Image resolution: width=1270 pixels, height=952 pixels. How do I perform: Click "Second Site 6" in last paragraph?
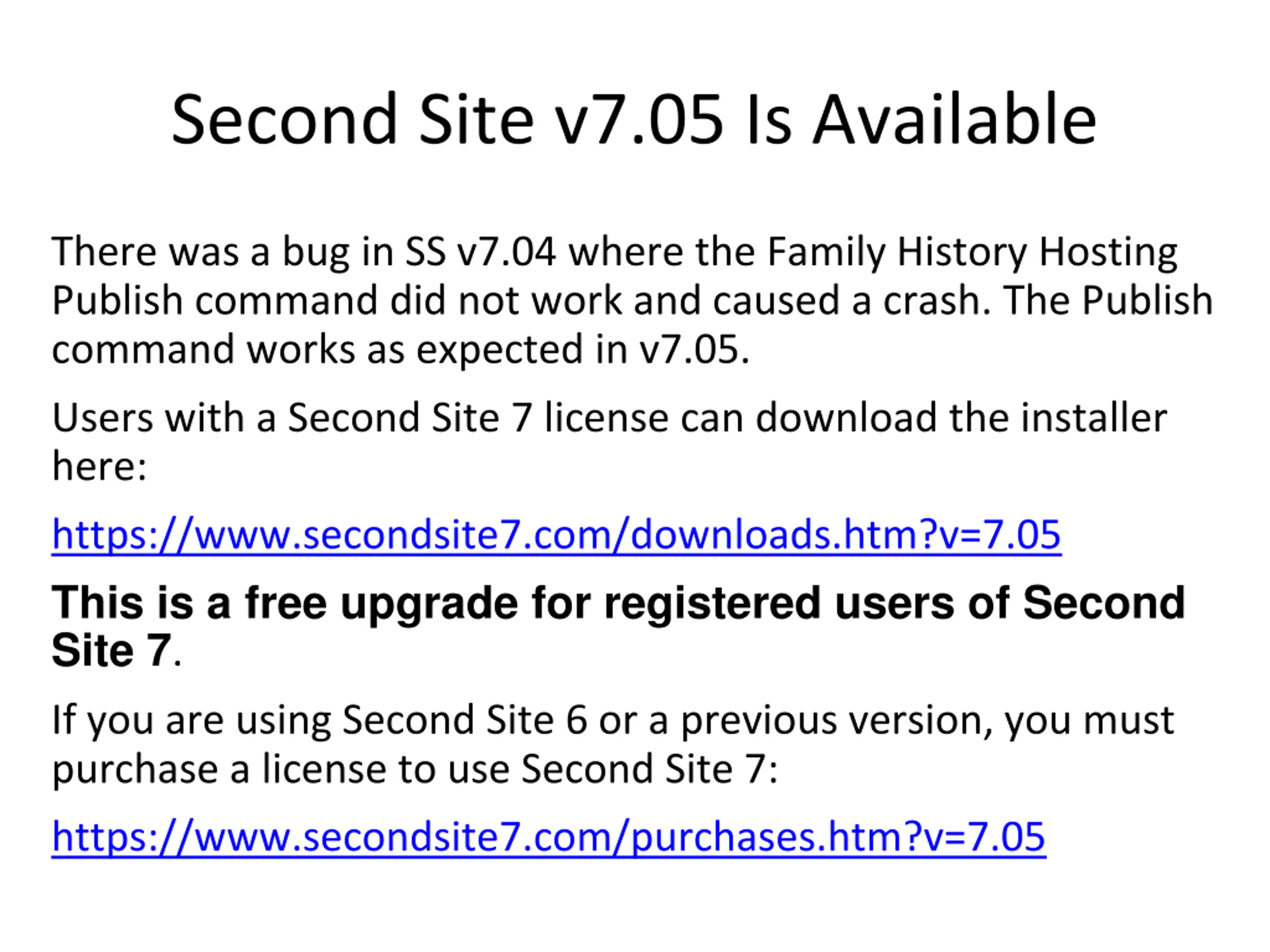464,719
